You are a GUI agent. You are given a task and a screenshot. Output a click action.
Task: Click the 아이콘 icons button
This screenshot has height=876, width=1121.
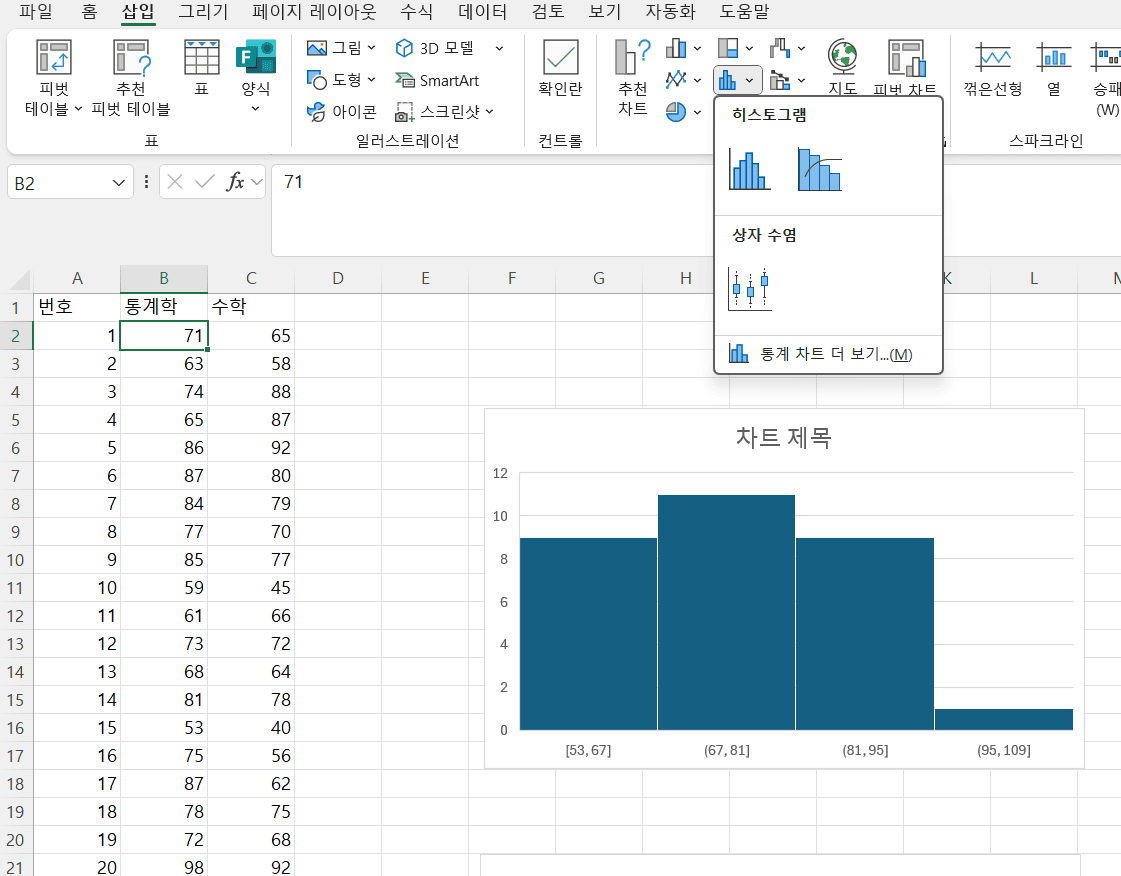(x=341, y=112)
